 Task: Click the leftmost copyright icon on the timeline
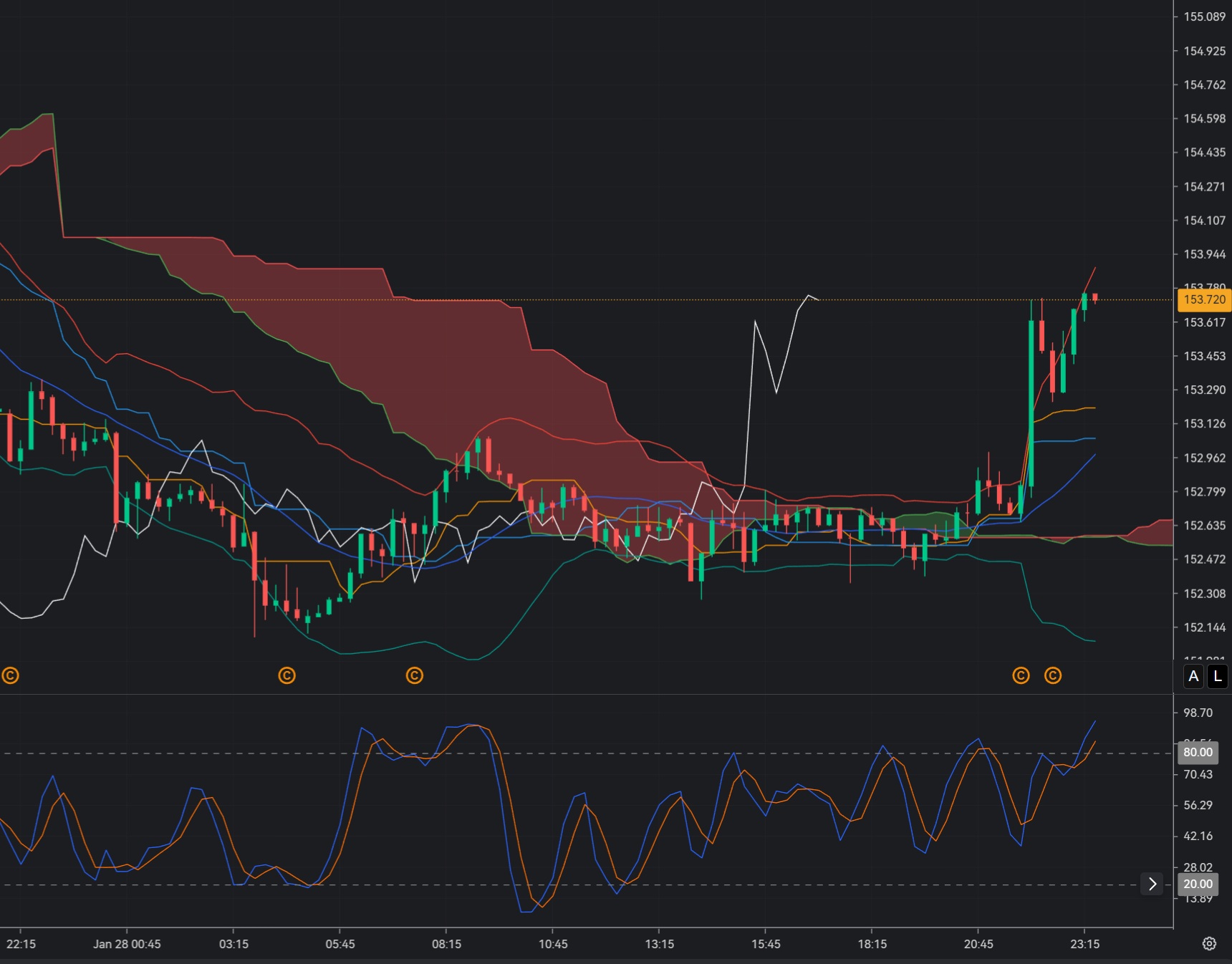click(x=11, y=675)
